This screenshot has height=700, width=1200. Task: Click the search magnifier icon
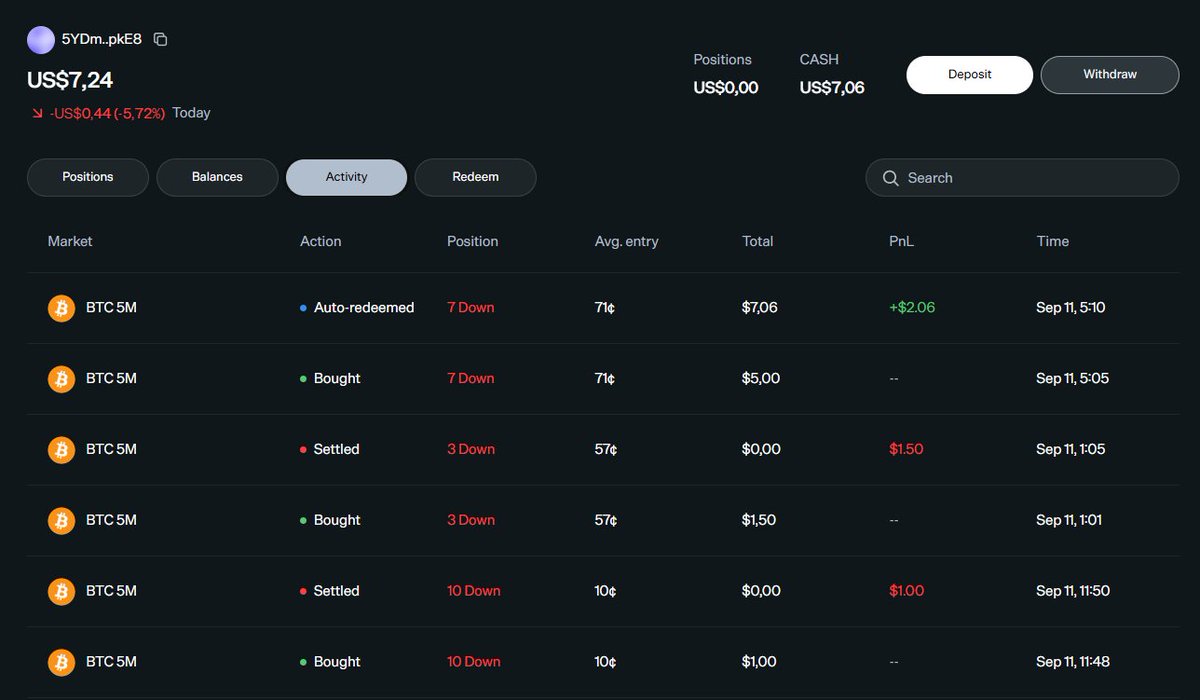(x=891, y=178)
